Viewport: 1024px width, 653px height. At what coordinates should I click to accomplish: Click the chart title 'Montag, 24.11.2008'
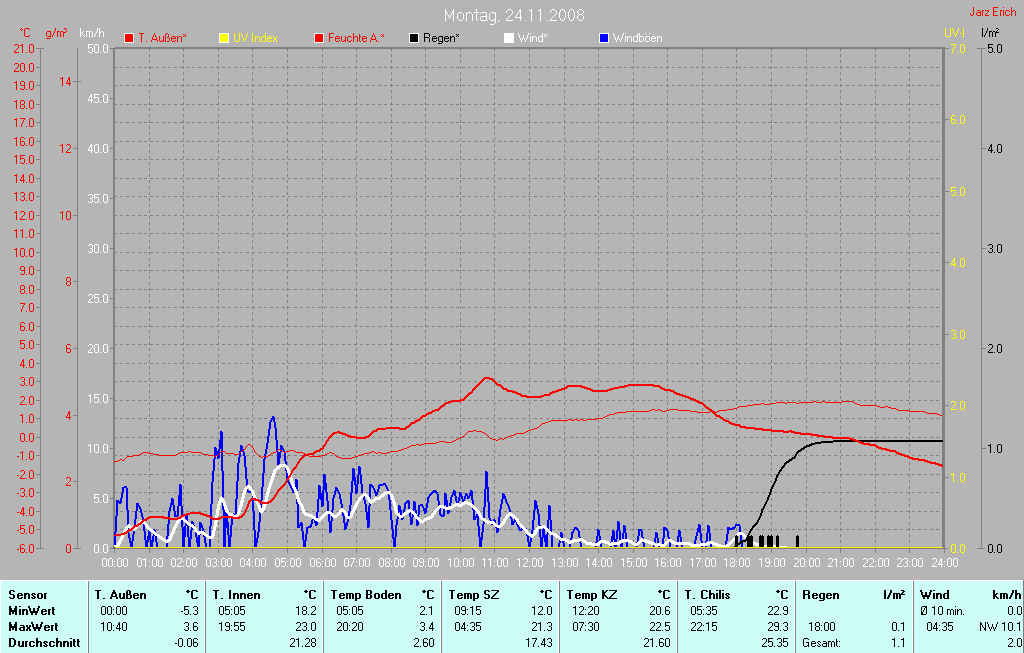click(x=514, y=15)
